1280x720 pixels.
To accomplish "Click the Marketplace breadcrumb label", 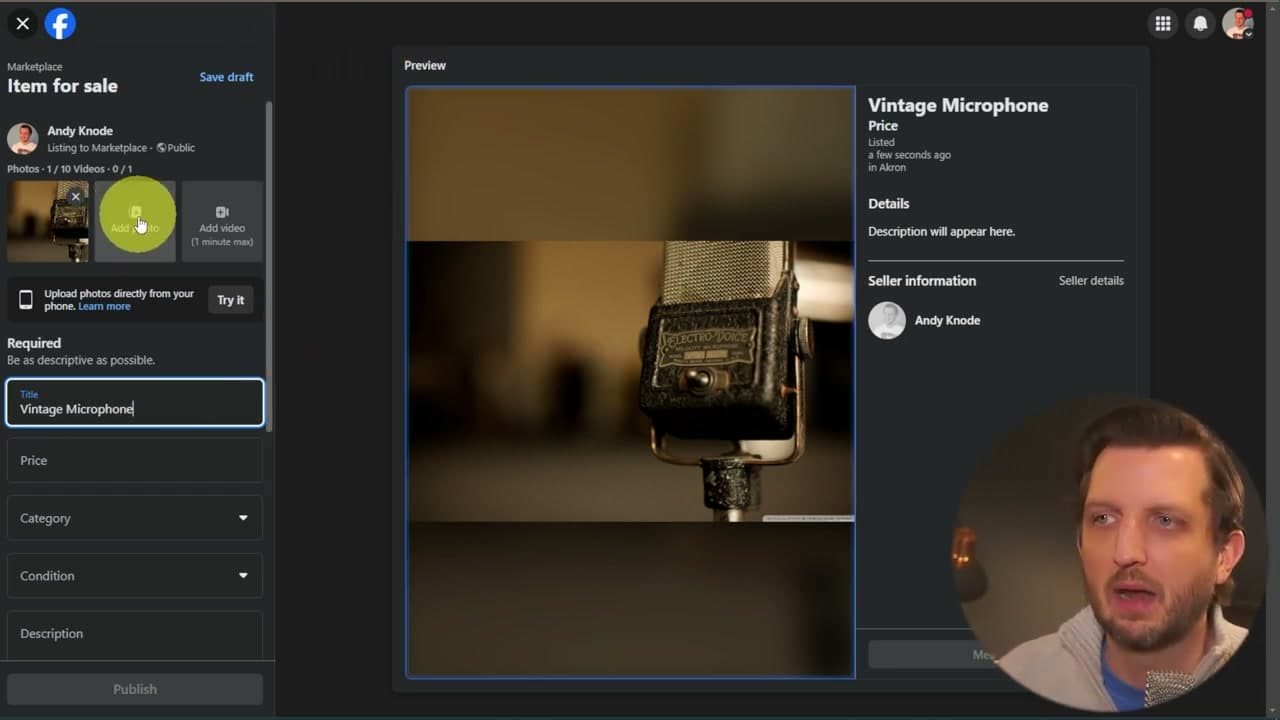I will [x=35, y=67].
